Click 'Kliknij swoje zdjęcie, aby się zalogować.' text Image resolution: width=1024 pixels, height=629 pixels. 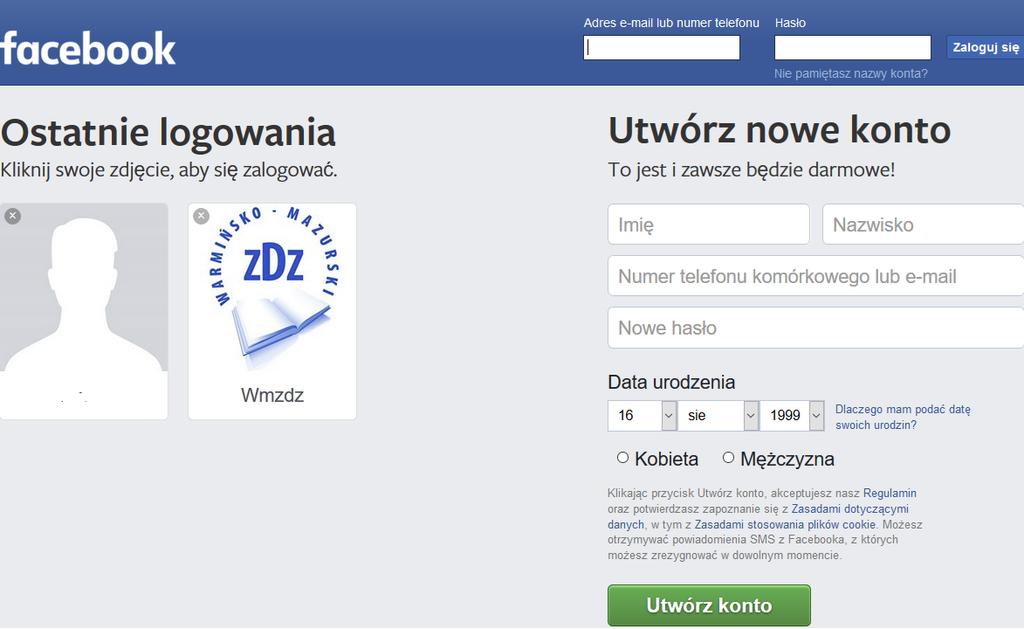(168, 170)
